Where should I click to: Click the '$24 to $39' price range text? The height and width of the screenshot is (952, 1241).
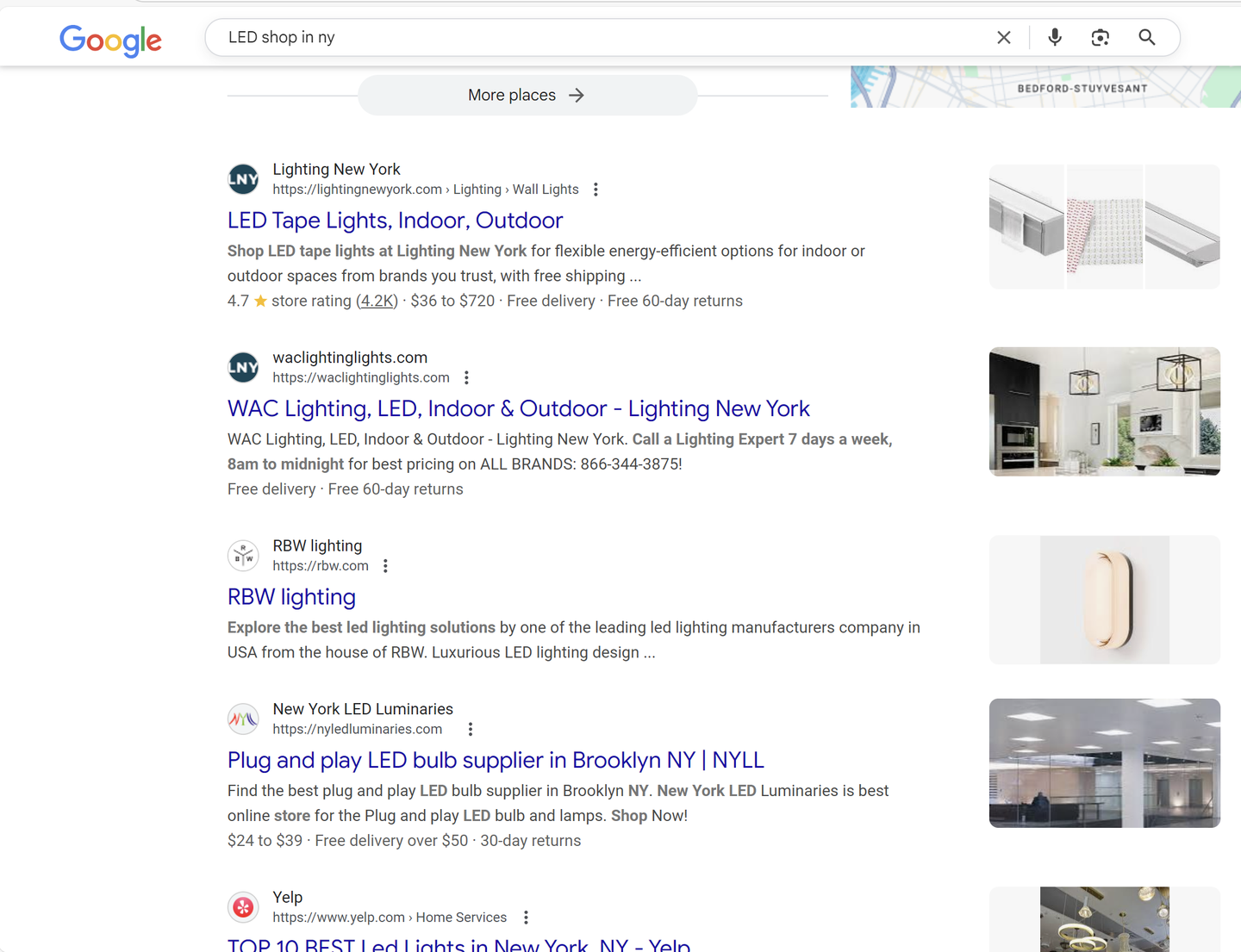pos(265,841)
